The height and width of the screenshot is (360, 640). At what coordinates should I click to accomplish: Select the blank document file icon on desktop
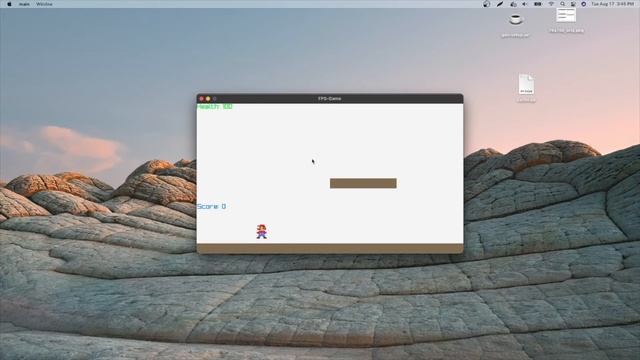tap(526, 84)
